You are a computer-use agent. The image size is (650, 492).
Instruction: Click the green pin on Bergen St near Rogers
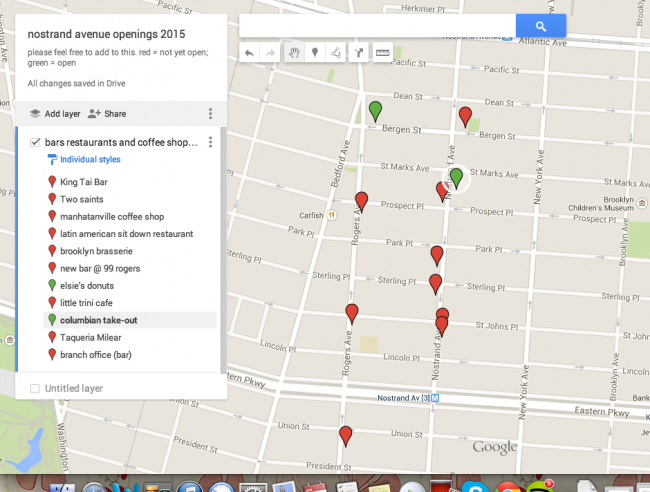coord(375,111)
